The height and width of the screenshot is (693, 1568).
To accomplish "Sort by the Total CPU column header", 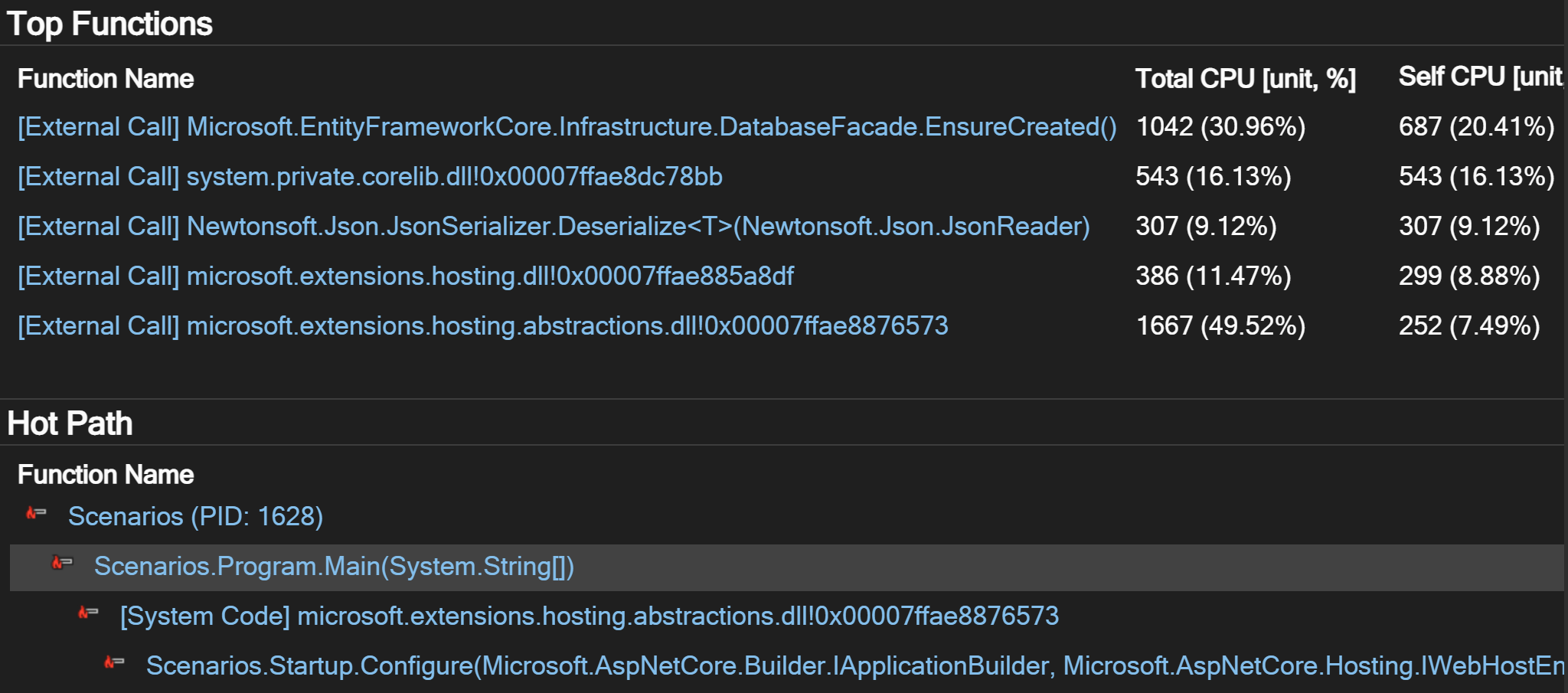I will pos(1245,77).
